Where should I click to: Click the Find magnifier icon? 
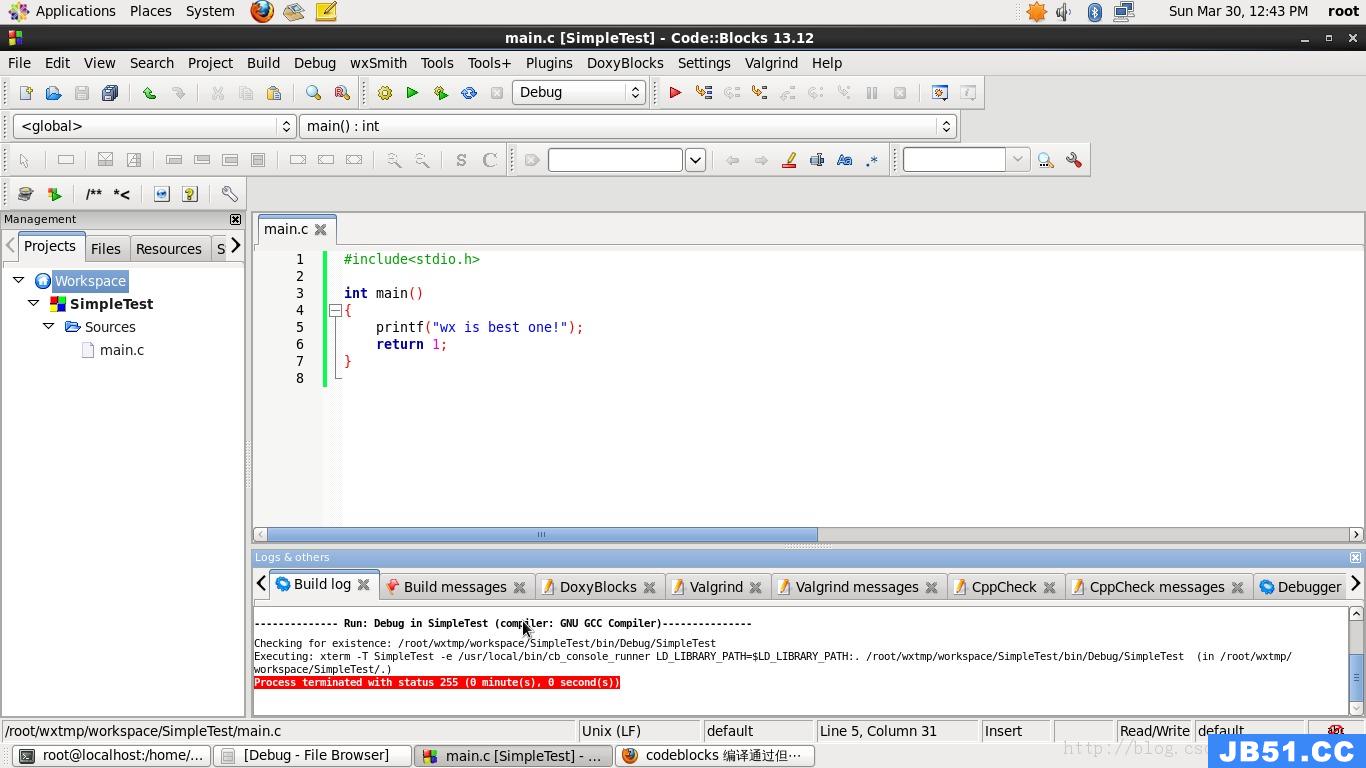coord(313,93)
